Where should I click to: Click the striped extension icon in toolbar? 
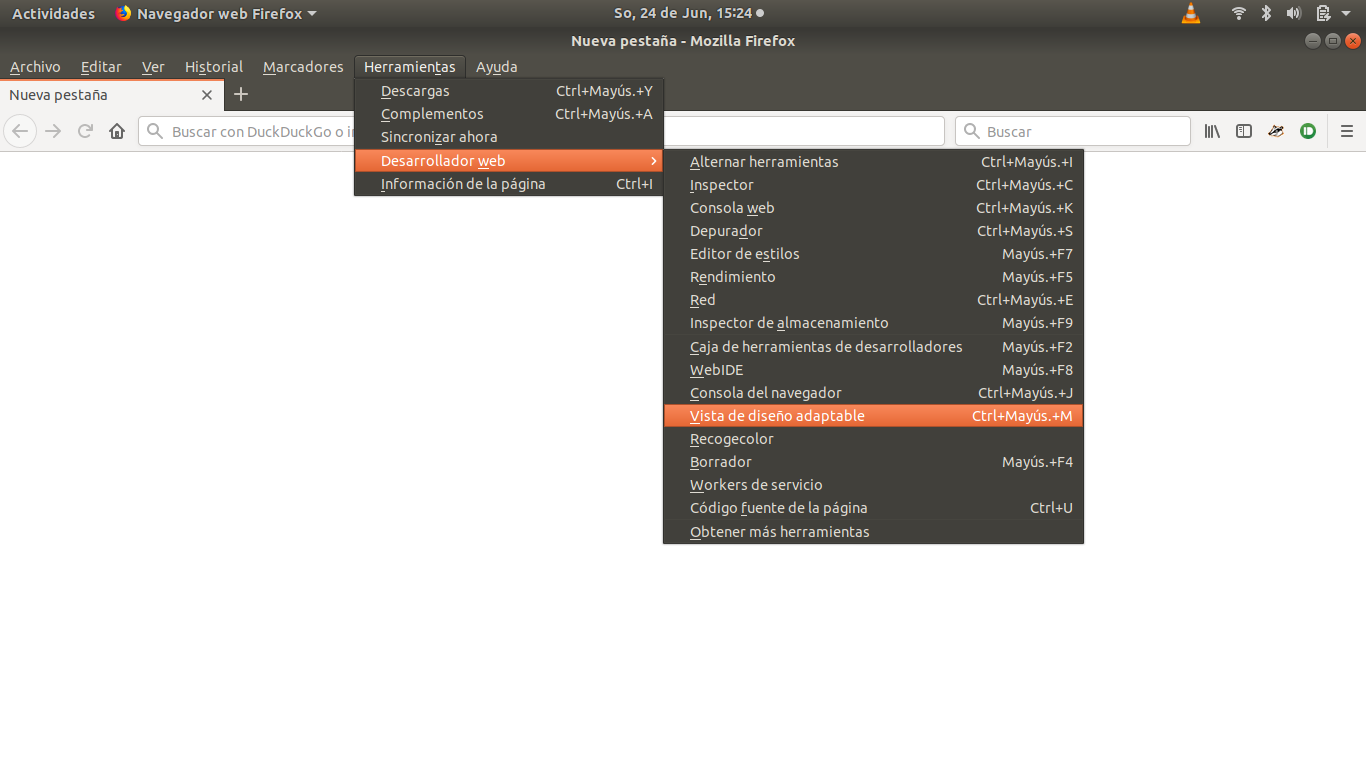tap(1276, 131)
